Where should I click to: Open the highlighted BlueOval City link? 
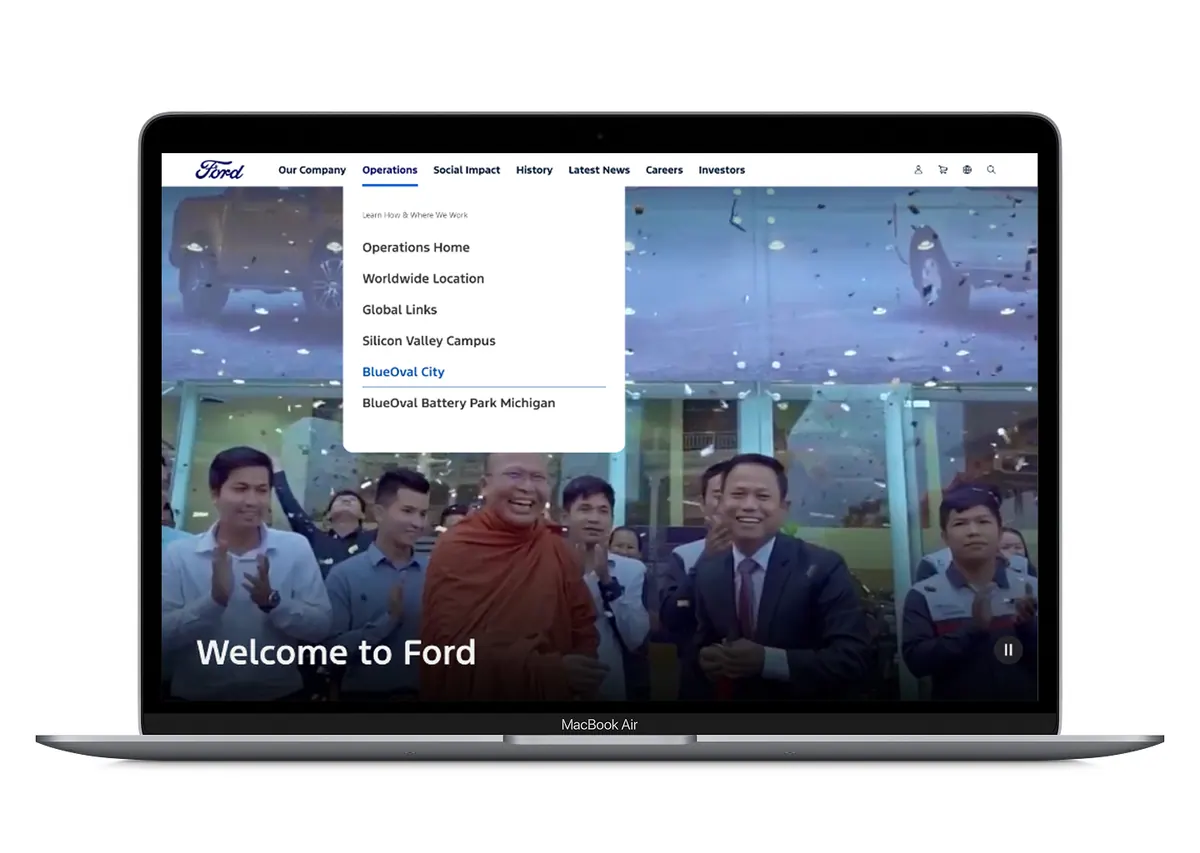tap(403, 372)
